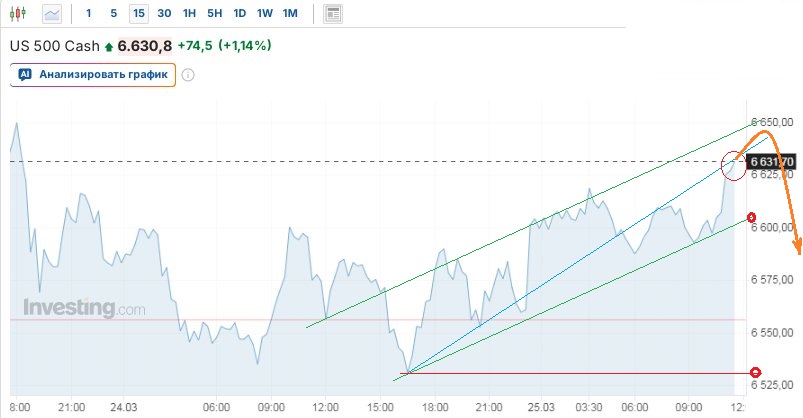Viewport: 803px width, 418px height.
Task: Select the 1-minute timeframe
Action: tap(89, 14)
